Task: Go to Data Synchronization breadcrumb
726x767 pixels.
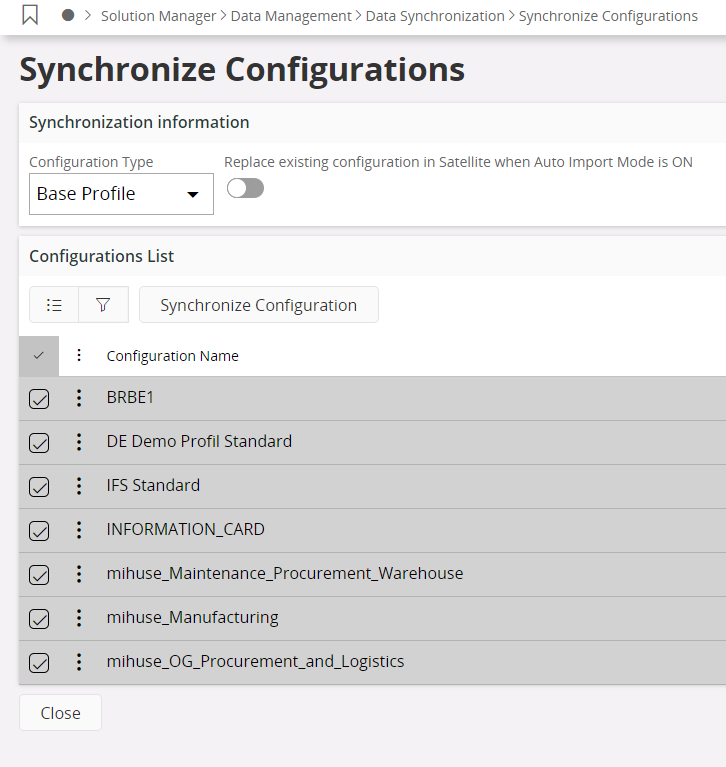Action: 435,16
